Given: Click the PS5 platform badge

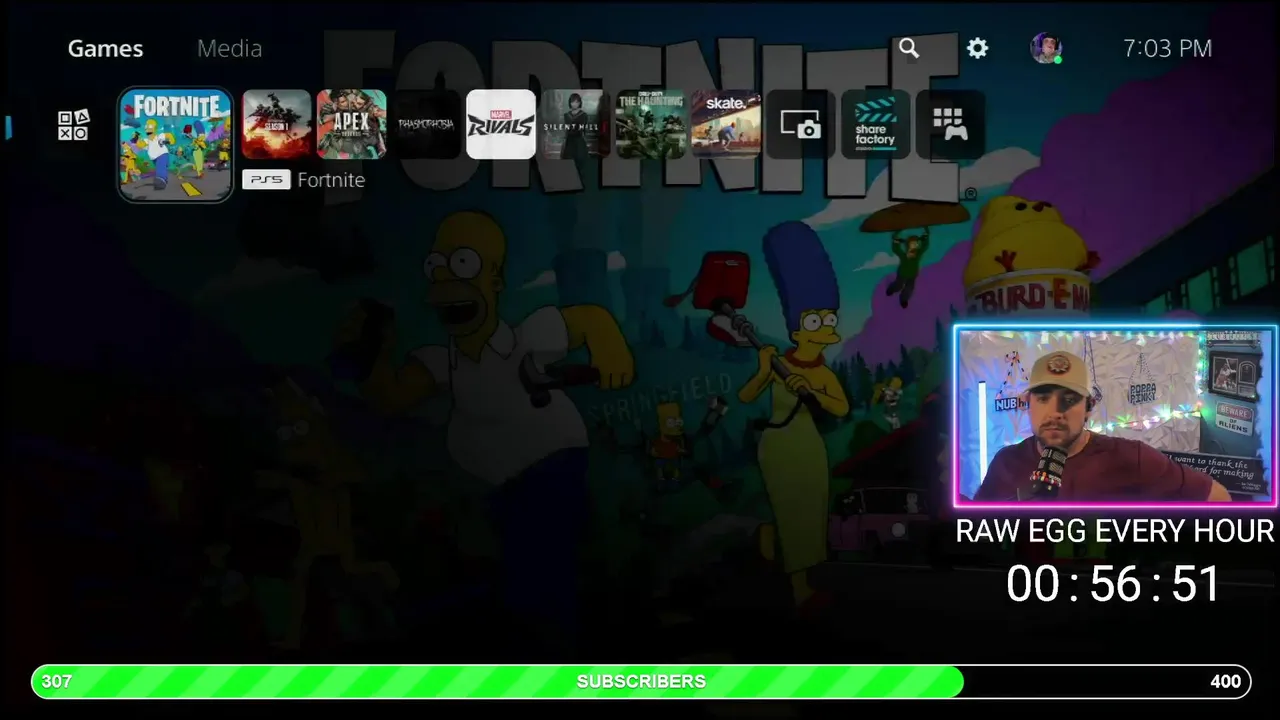Looking at the screenshot, I should (266, 180).
